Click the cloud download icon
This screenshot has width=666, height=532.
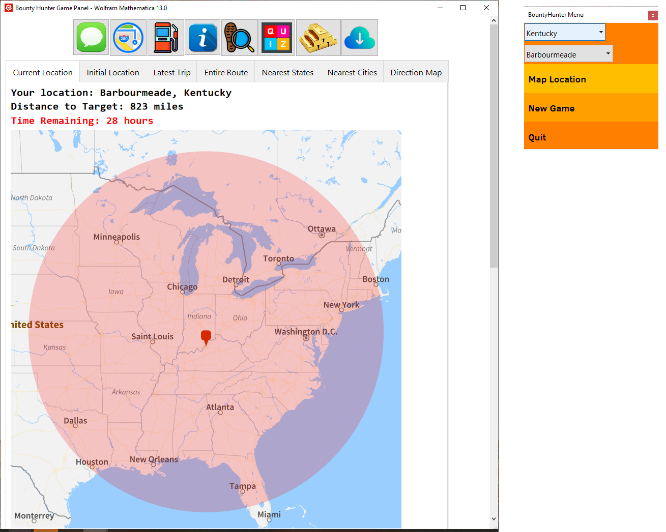pos(357,38)
